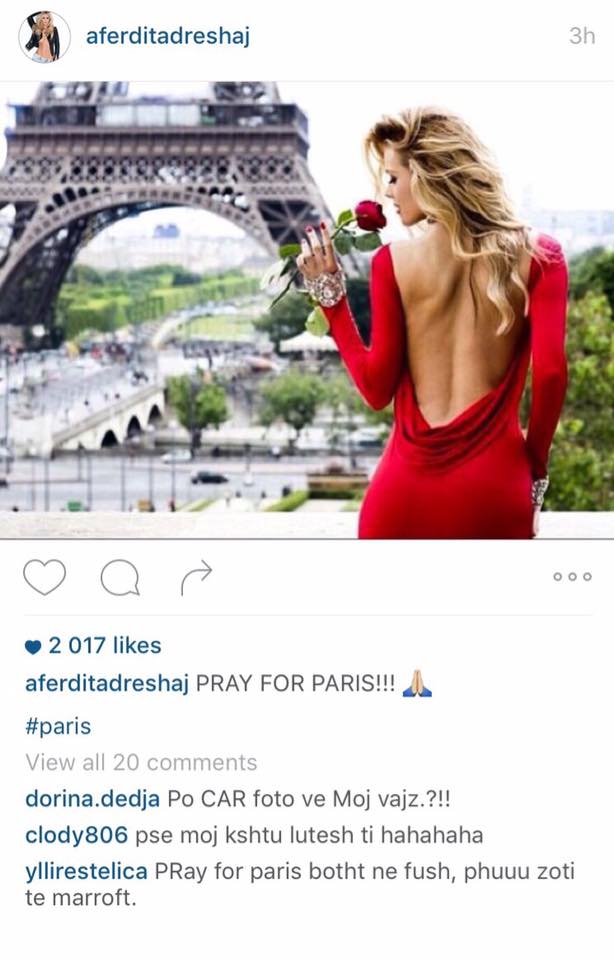Expand View all 20 comments

(x=141, y=763)
